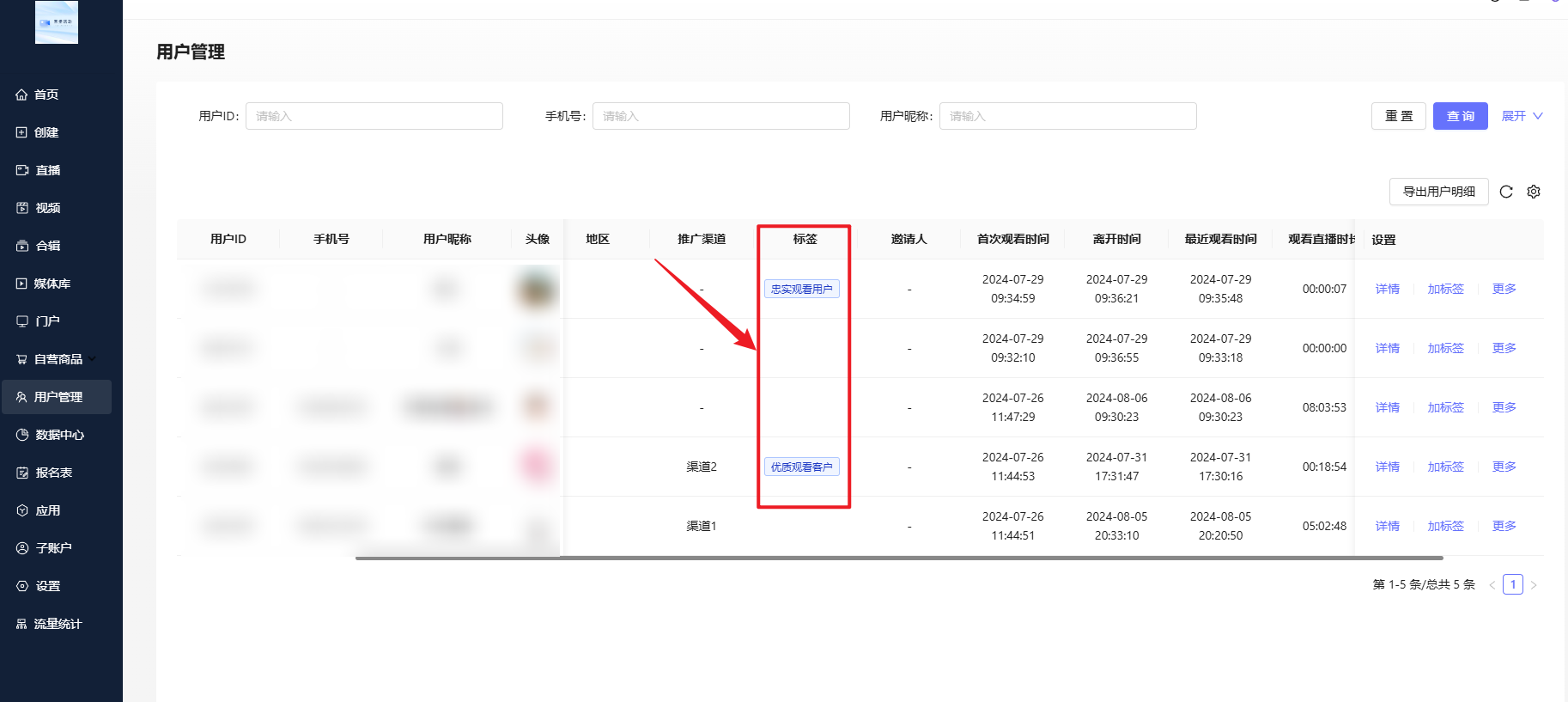The width and height of the screenshot is (1568, 702).
Task: Click the camera icon beside 直播
Action: [22, 170]
